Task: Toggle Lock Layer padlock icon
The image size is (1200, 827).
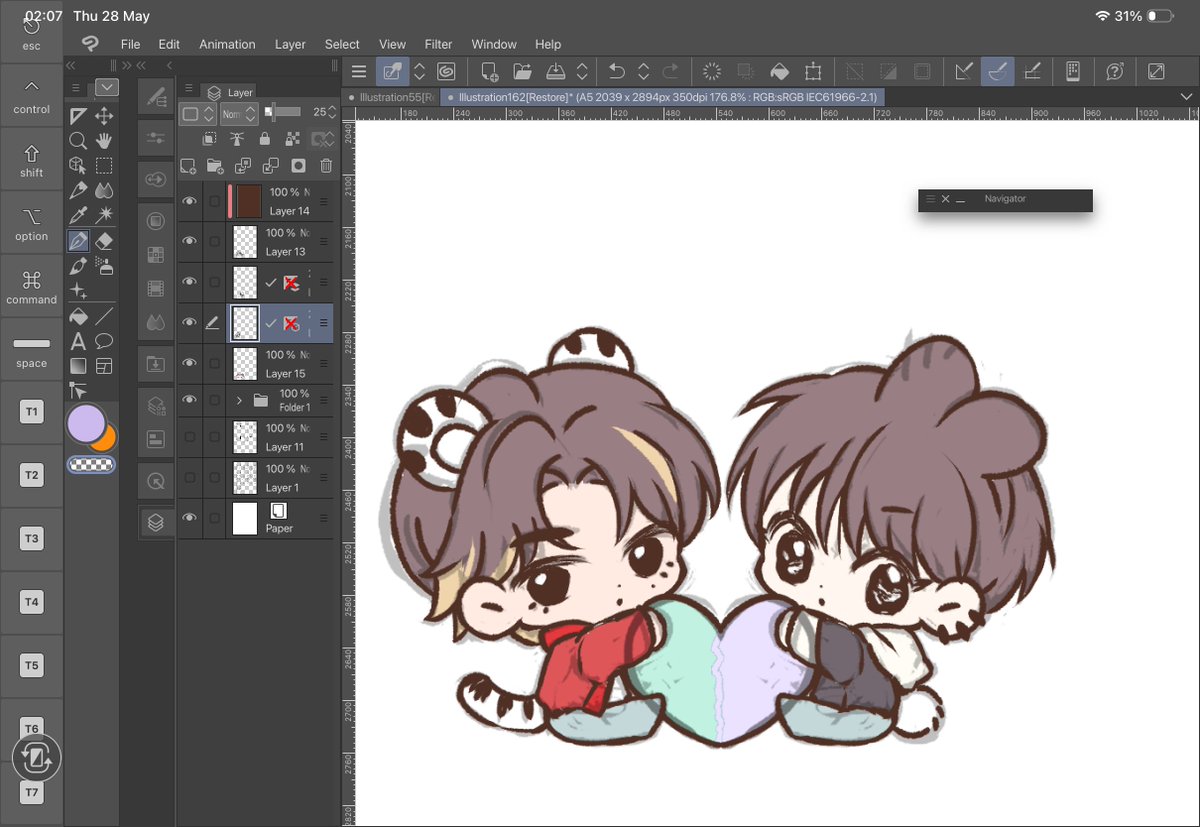Action: point(264,140)
